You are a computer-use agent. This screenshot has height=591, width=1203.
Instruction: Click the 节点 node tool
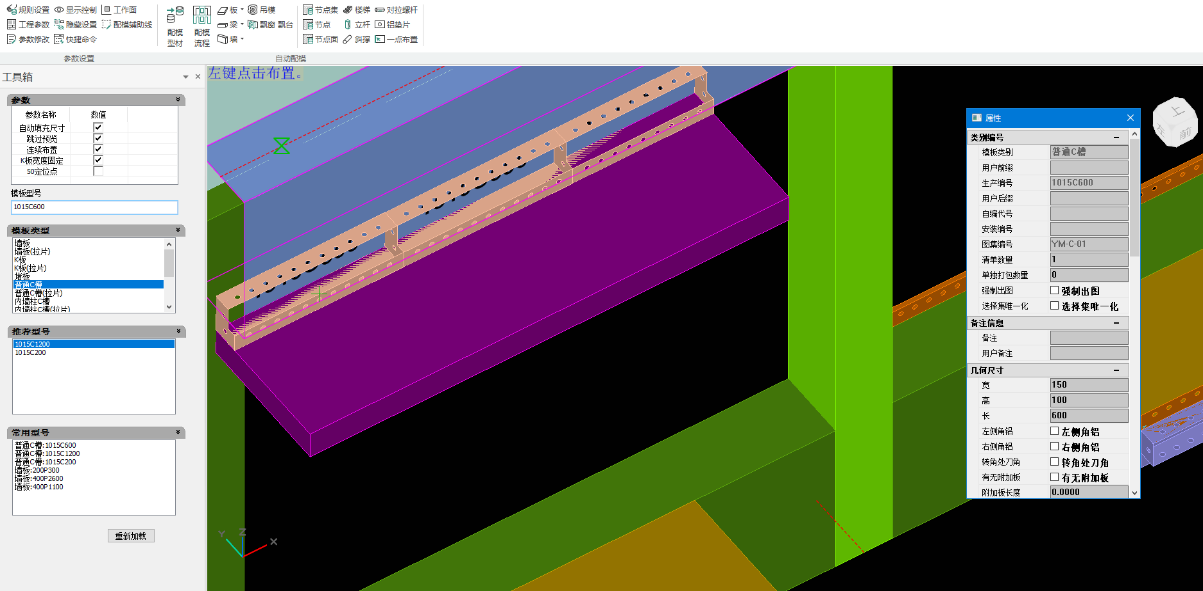316,24
